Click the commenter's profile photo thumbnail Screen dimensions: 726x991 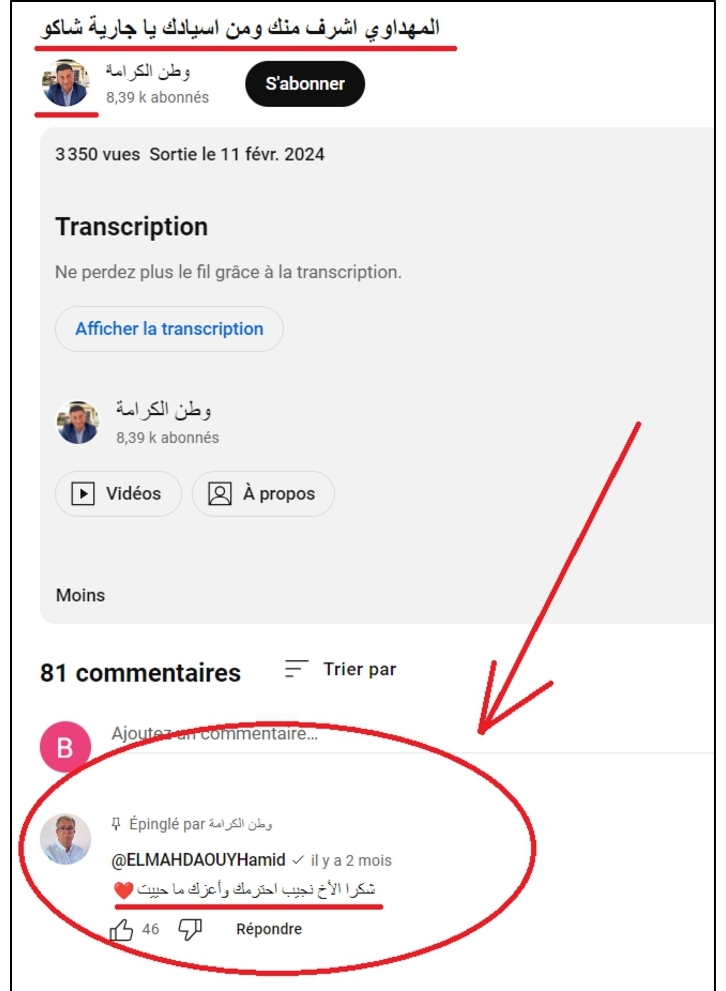[x=66, y=839]
